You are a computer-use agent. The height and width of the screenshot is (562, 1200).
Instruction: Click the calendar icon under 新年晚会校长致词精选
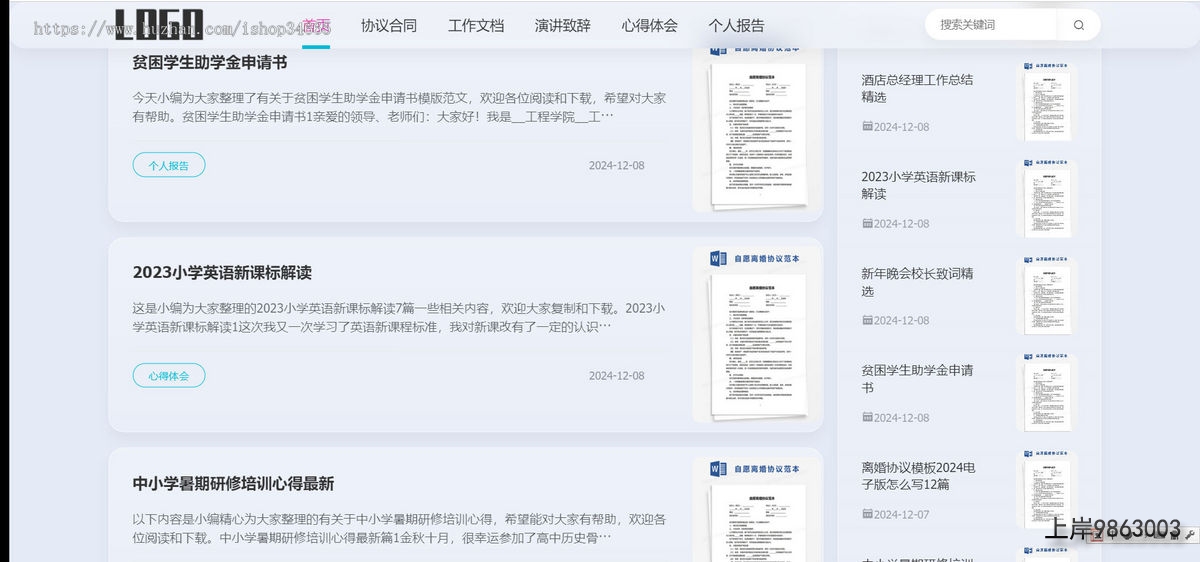point(867,320)
